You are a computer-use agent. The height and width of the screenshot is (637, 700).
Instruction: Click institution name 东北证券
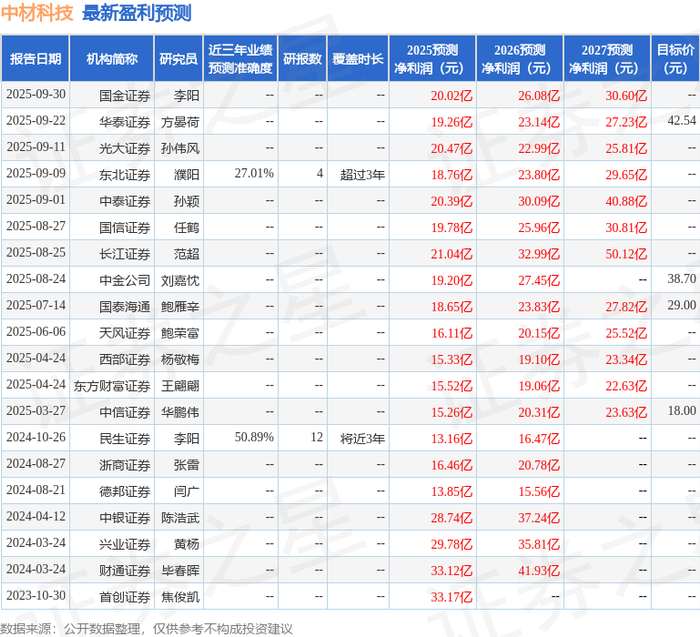(x=125, y=175)
